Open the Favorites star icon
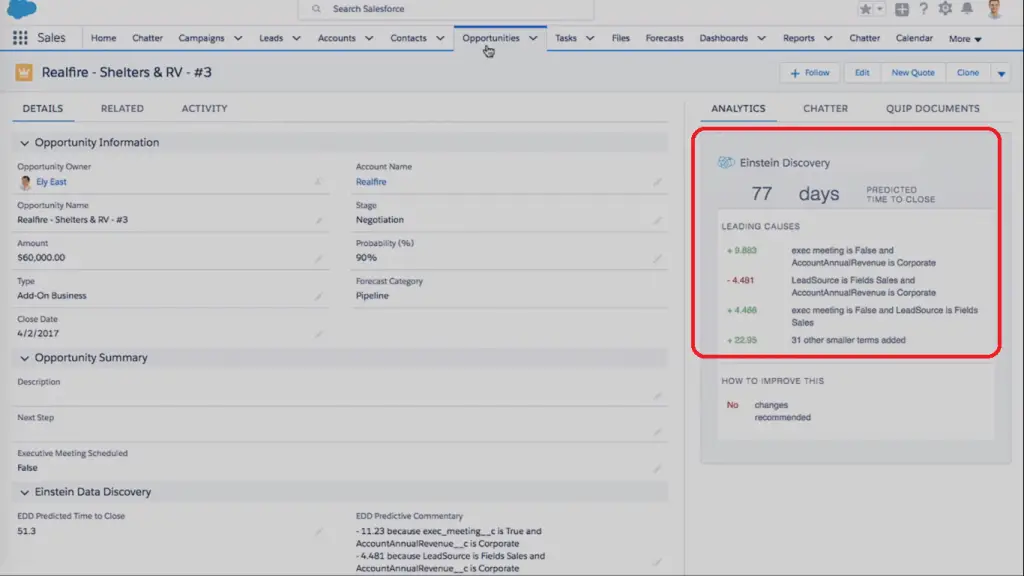 pos(865,9)
